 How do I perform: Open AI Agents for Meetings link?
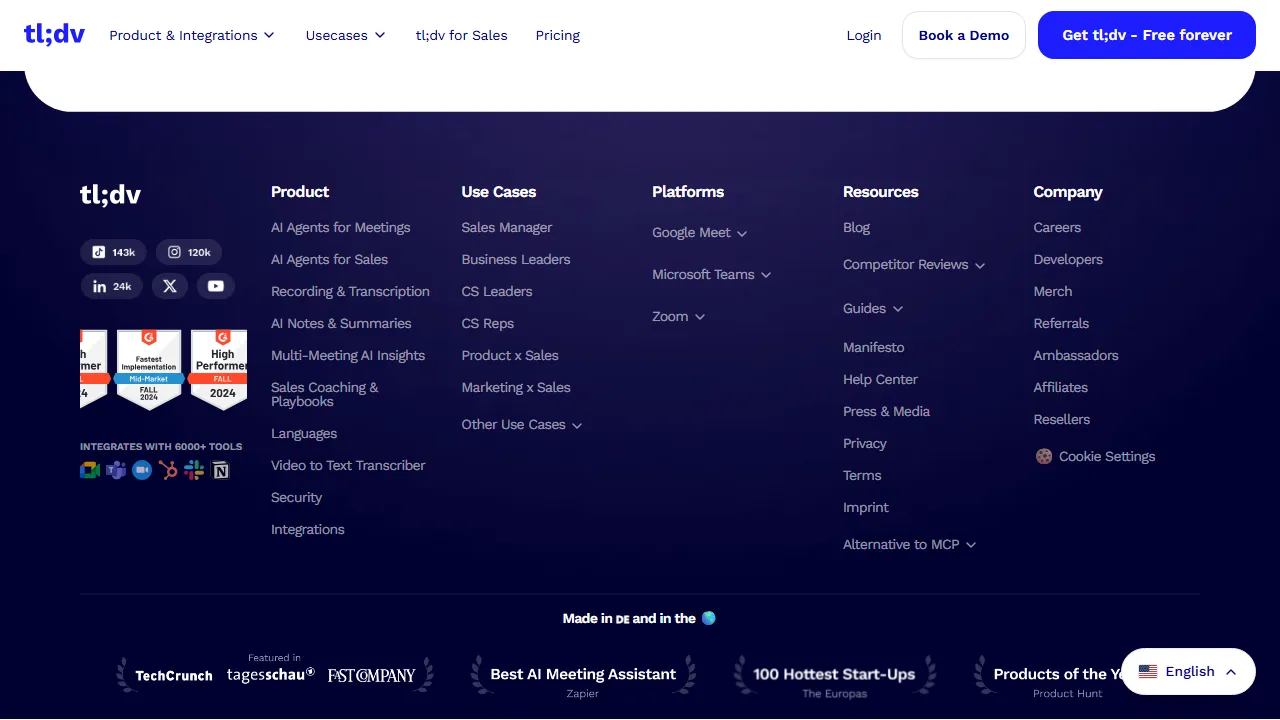tap(341, 227)
